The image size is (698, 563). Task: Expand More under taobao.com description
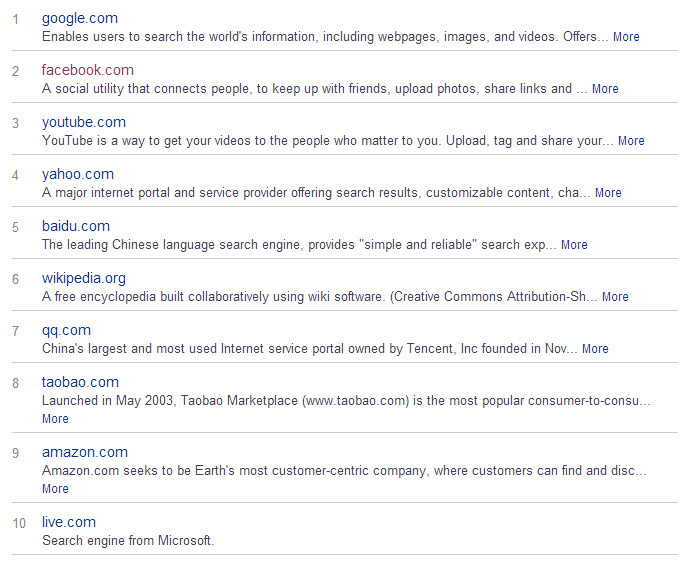(55, 419)
